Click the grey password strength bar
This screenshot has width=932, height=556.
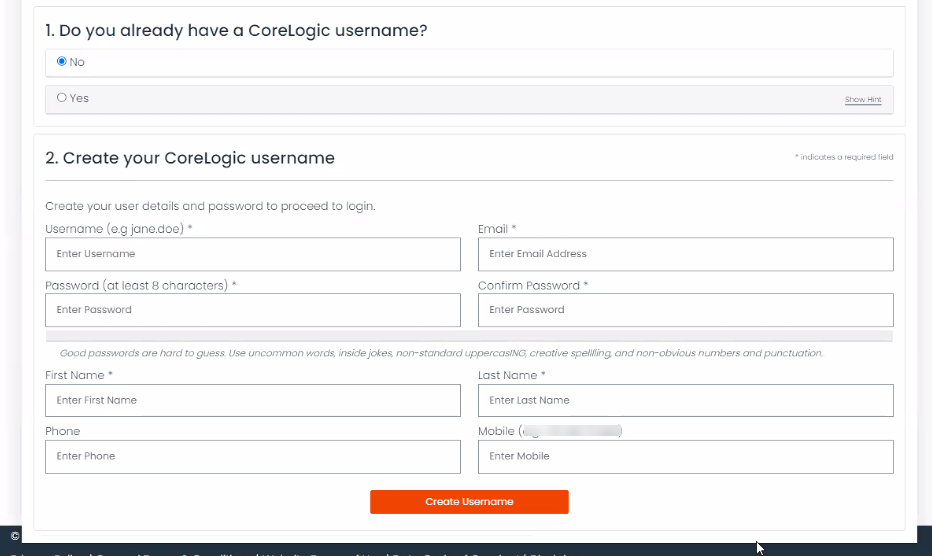[469, 336]
